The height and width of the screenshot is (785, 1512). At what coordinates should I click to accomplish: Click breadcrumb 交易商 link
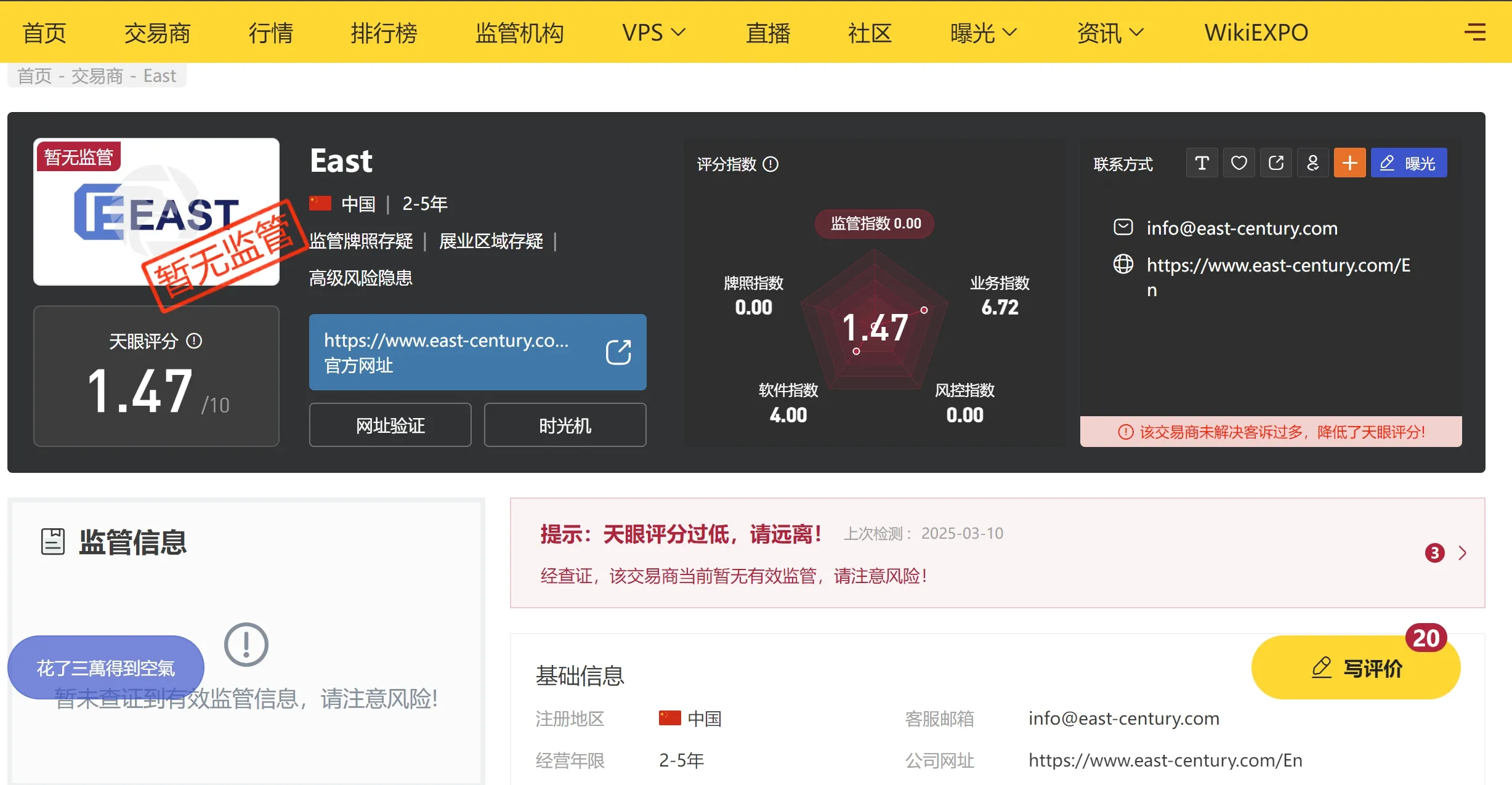pyautogui.click(x=97, y=76)
